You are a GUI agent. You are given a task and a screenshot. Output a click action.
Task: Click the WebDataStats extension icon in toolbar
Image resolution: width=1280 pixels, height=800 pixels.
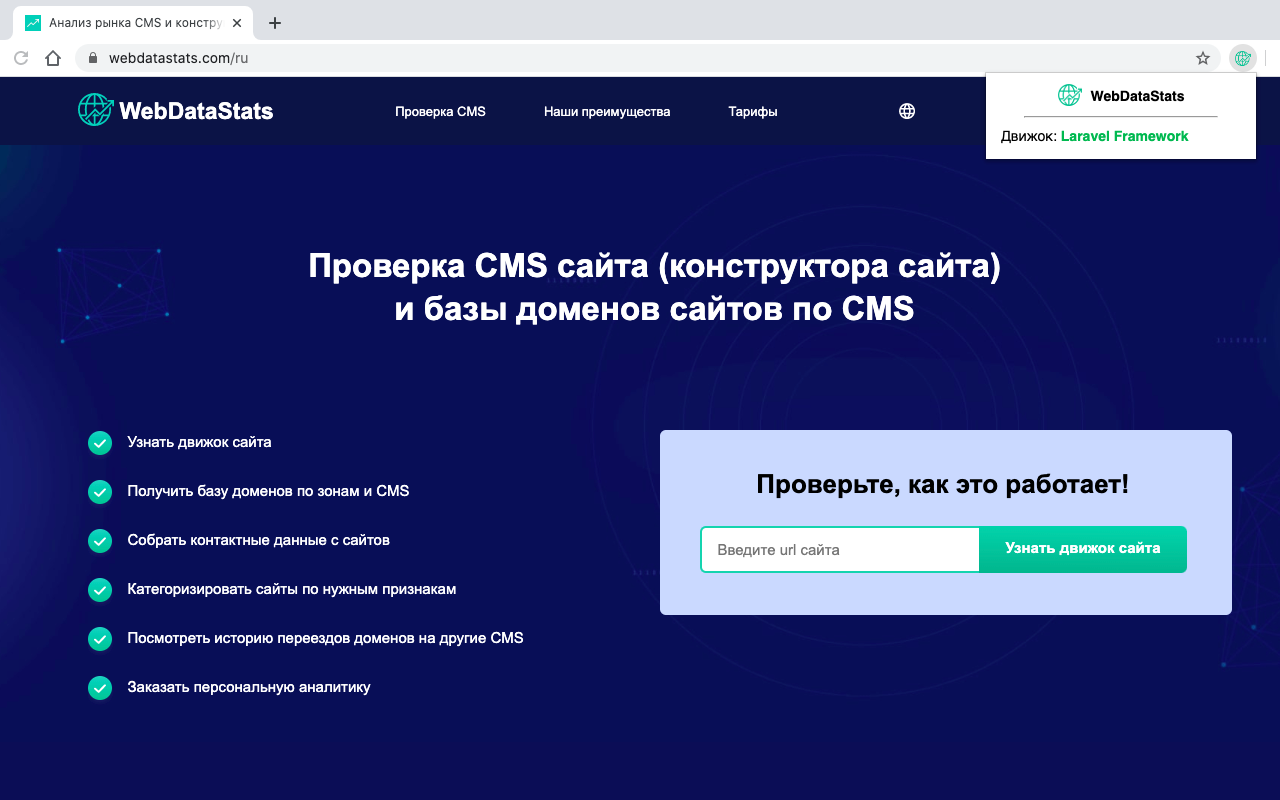1243,58
